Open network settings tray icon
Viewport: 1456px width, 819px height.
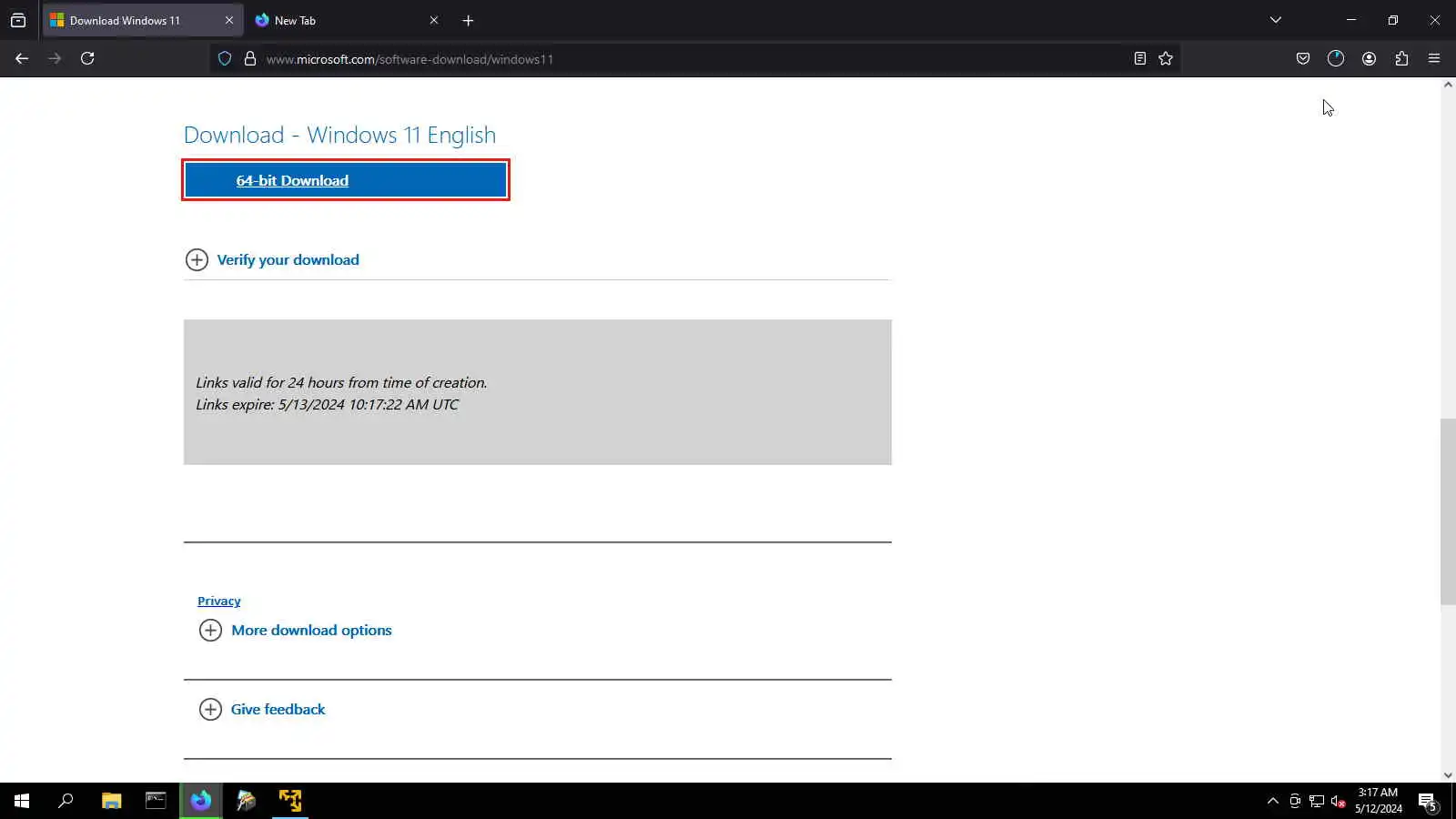[1317, 801]
